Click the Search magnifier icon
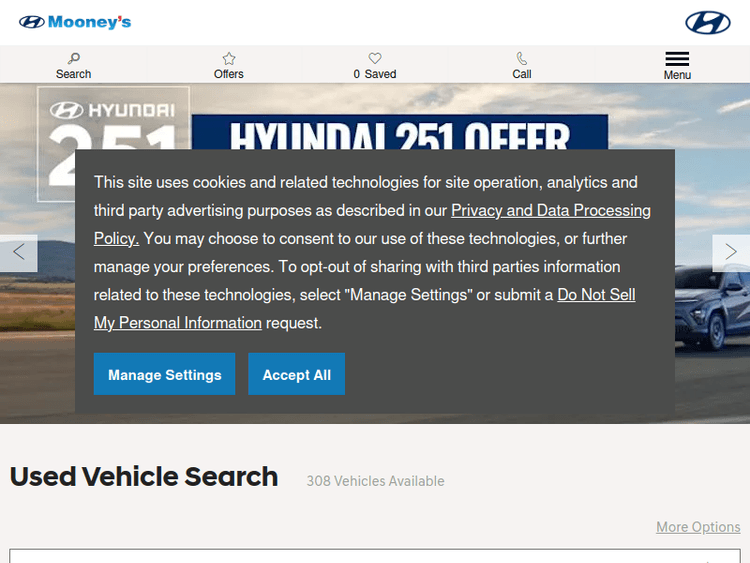This screenshot has height=563, width=750. click(x=73, y=59)
